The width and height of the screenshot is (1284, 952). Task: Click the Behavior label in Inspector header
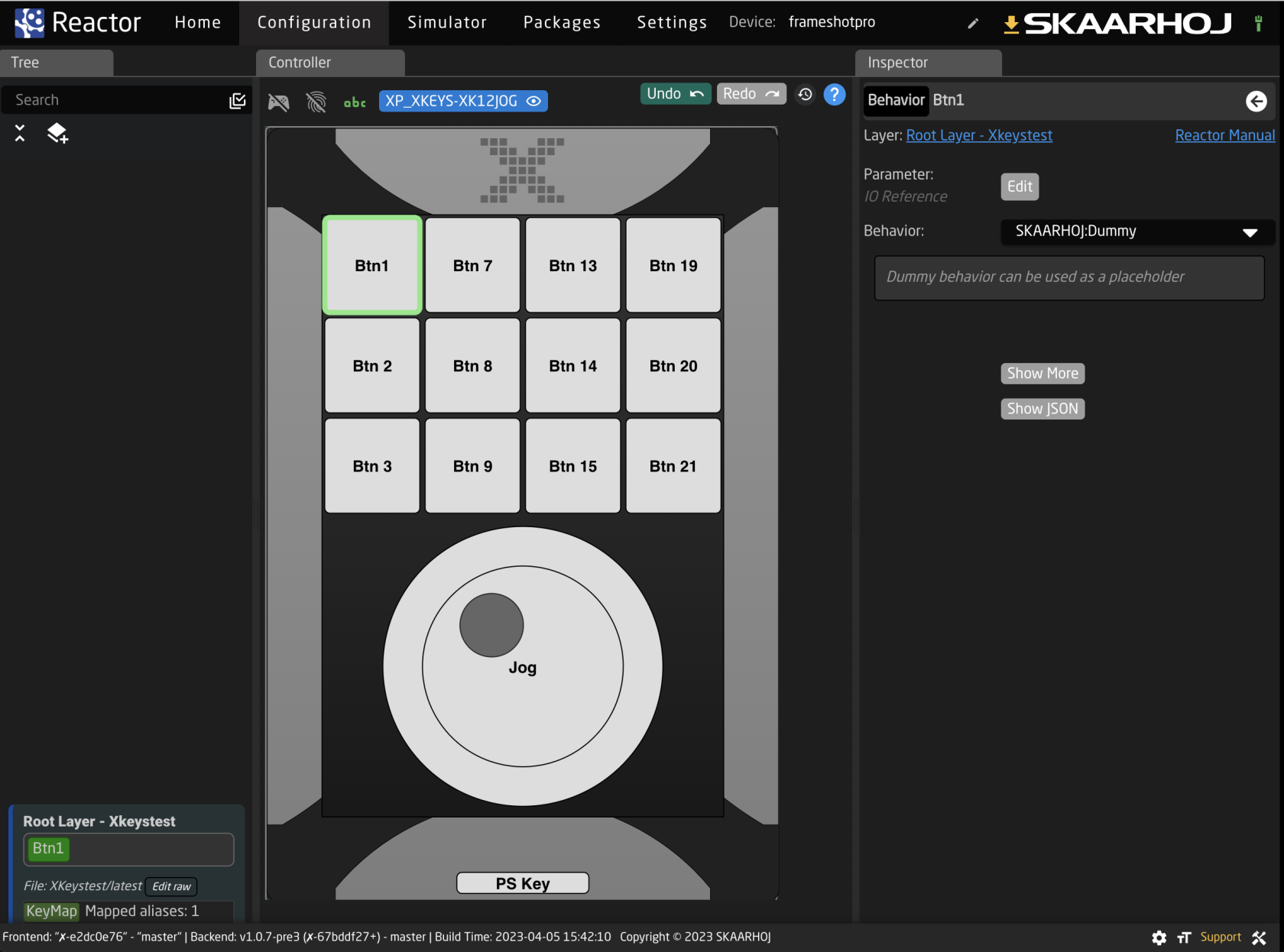pos(896,100)
